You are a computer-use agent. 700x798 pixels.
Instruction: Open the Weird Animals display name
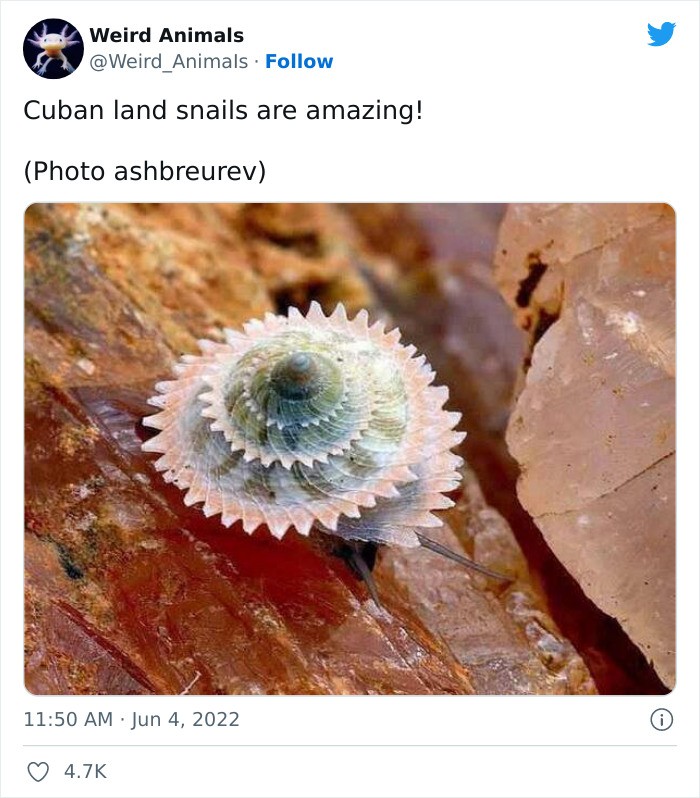click(166, 36)
